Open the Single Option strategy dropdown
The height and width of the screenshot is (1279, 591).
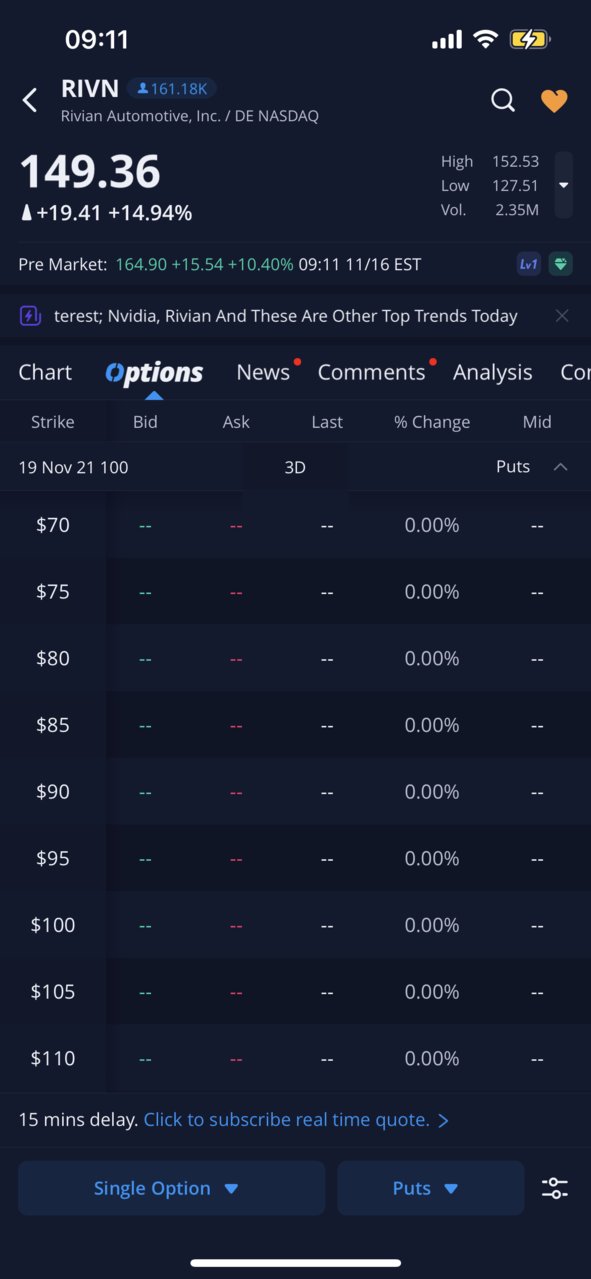[172, 1188]
